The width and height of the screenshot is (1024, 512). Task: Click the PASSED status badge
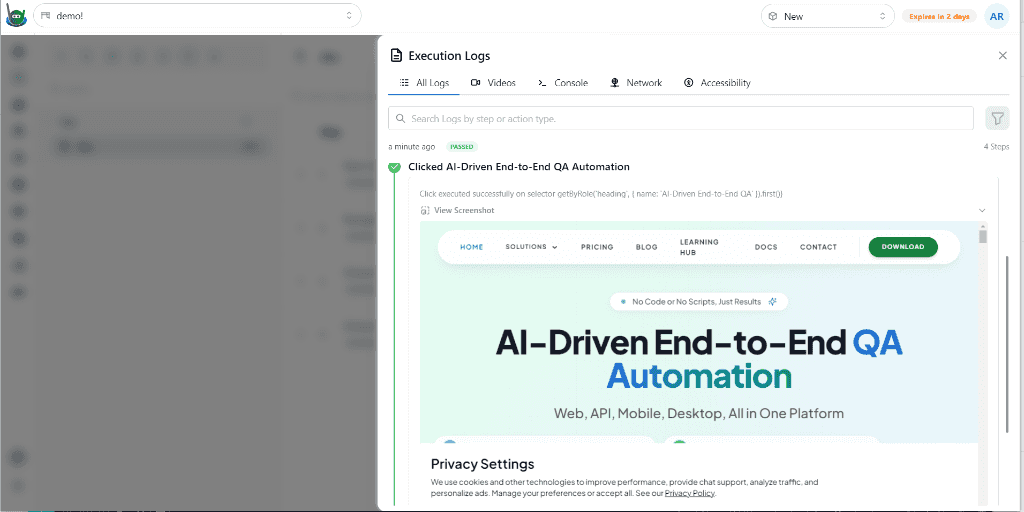(x=462, y=147)
